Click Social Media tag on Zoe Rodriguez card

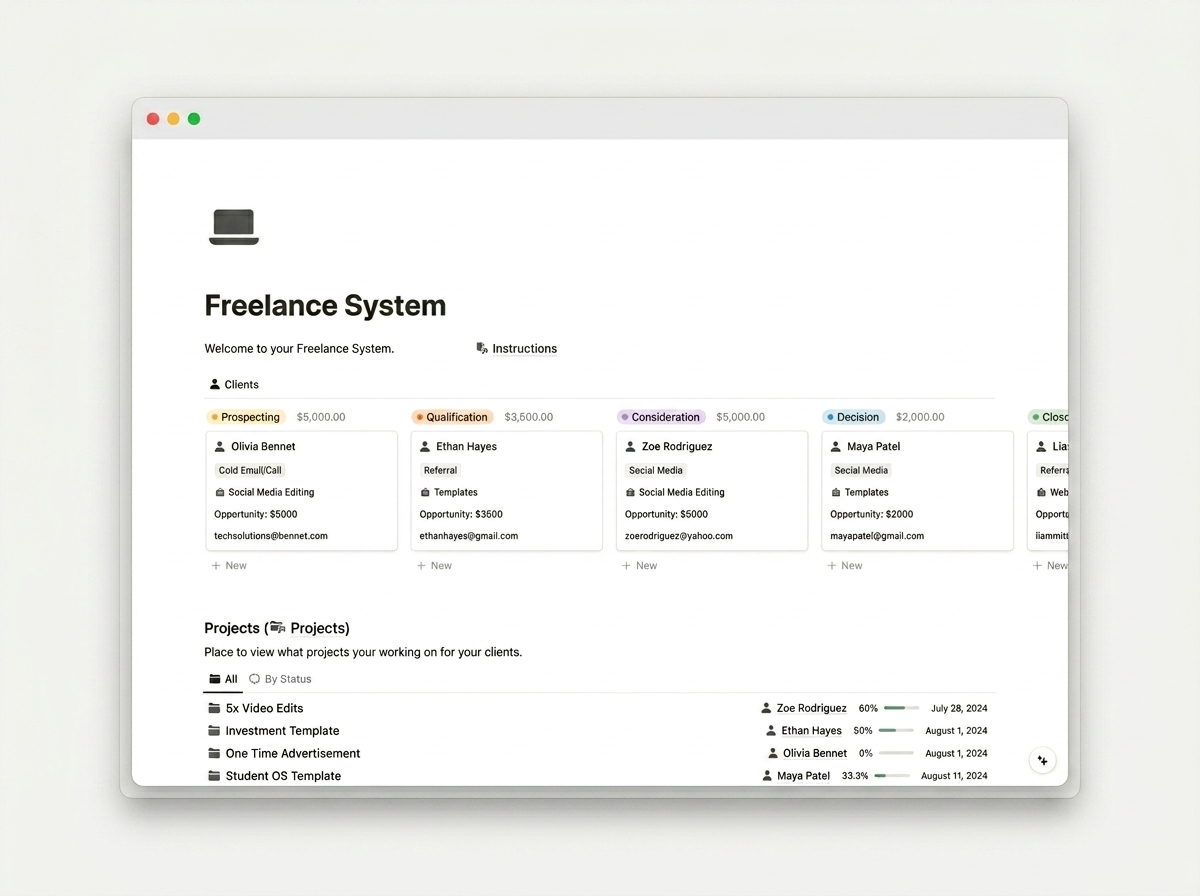[x=656, y=470]
